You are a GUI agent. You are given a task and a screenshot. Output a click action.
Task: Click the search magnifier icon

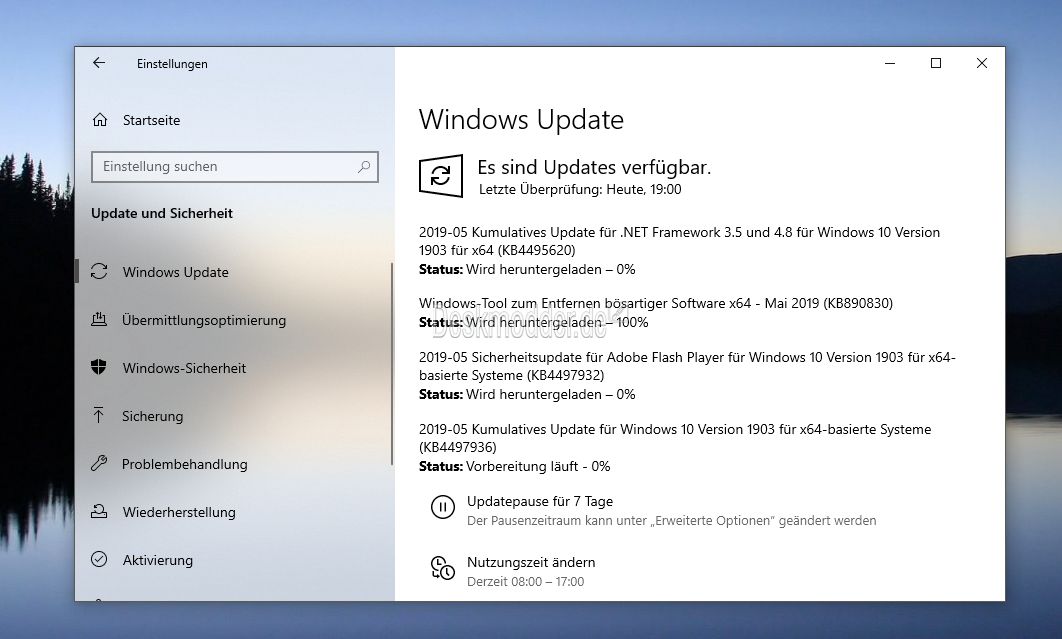[x=364, y=167]
